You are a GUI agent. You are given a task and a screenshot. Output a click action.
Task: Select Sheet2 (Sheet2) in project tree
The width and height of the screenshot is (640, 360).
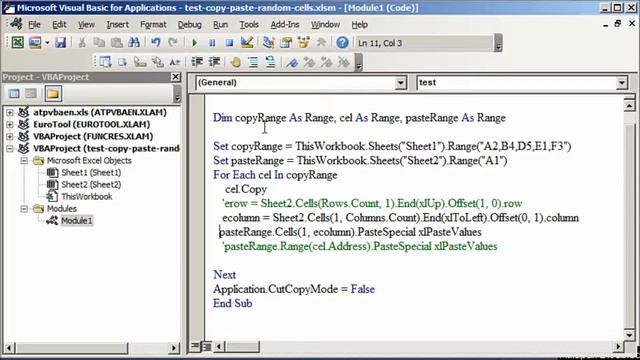point(91,185)
